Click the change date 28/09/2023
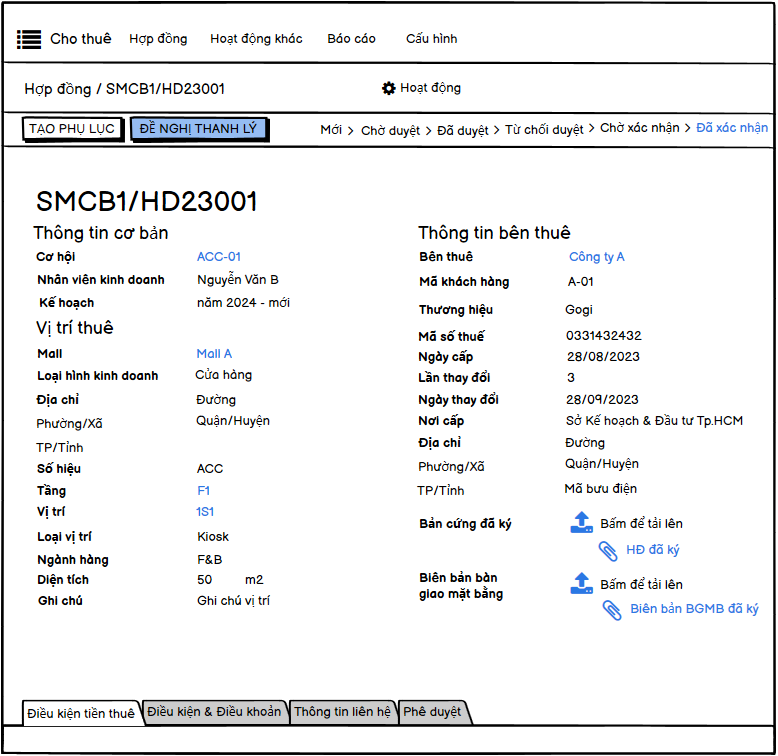The image size is (778, 756). 602,400
